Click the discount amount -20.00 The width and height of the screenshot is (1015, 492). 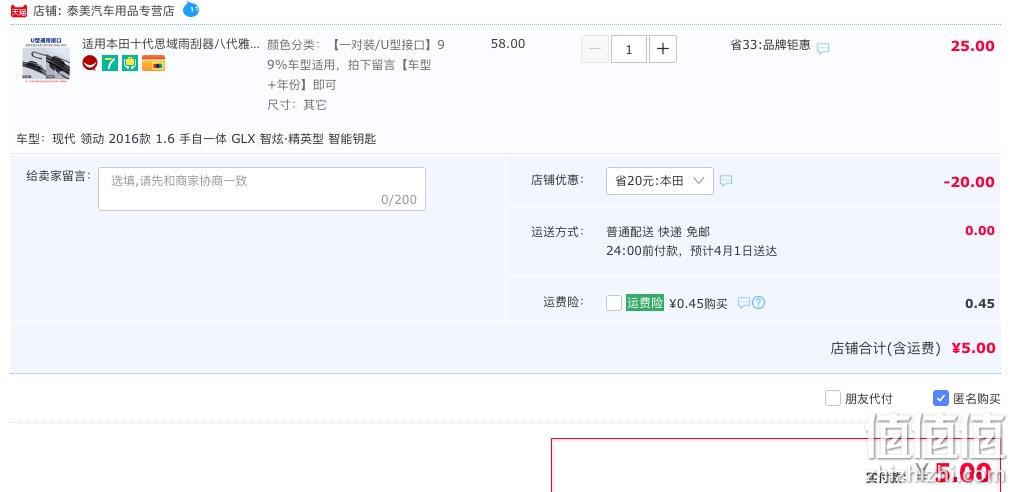click(x=969, y=183)
